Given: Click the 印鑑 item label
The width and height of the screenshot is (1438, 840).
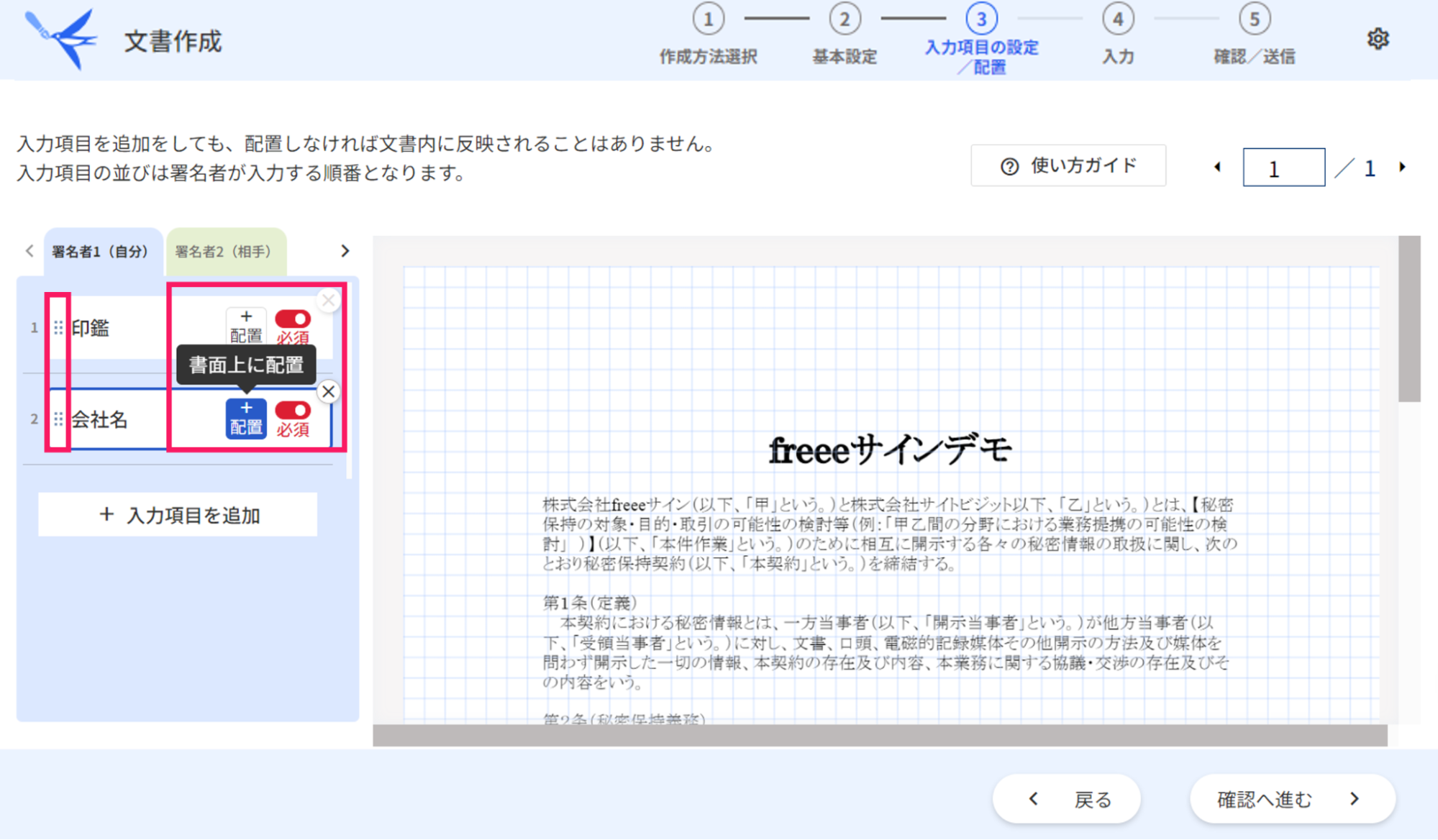Looking at the screenshot, I should click(91, 328).
